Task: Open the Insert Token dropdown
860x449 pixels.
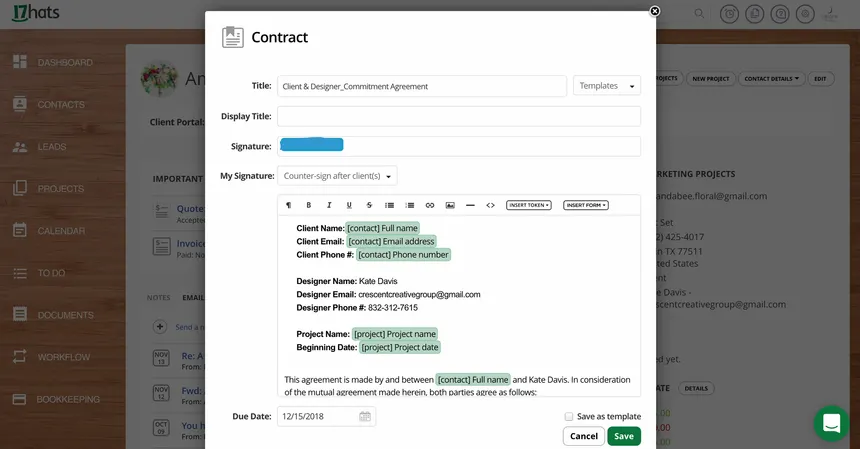Action: [x=529, y=205]
